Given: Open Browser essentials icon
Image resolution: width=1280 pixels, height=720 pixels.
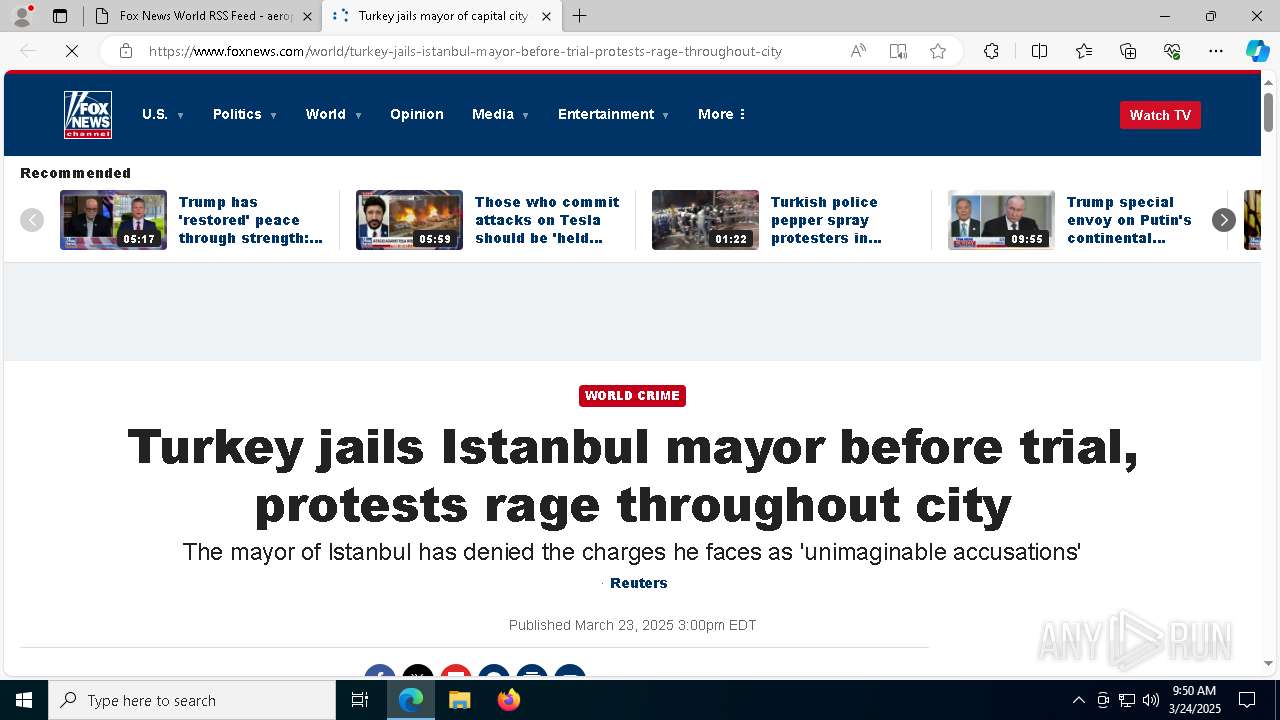Looking at the screenshot, I should [1172, 51].
